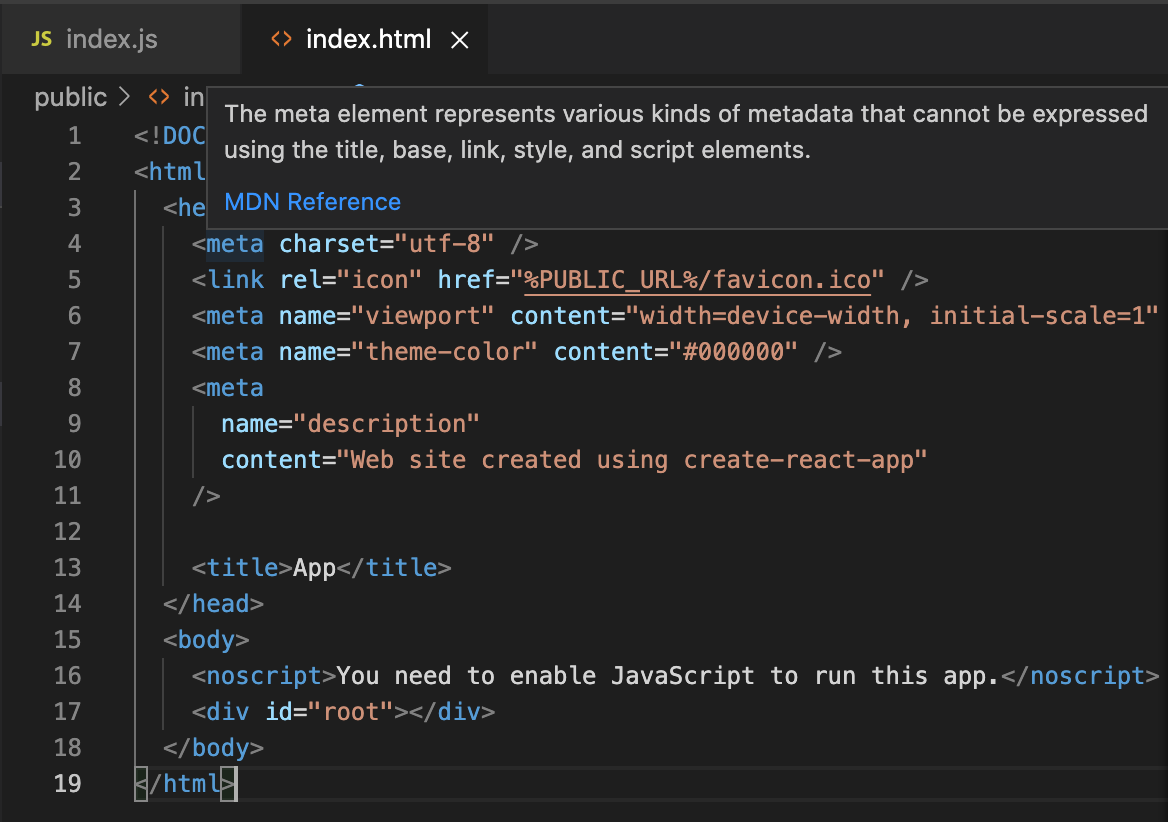The height and width of the screenshot is (822, 1168).
Task: Click the meta hover tooltip description text
Action: click(x=685, y=132)
